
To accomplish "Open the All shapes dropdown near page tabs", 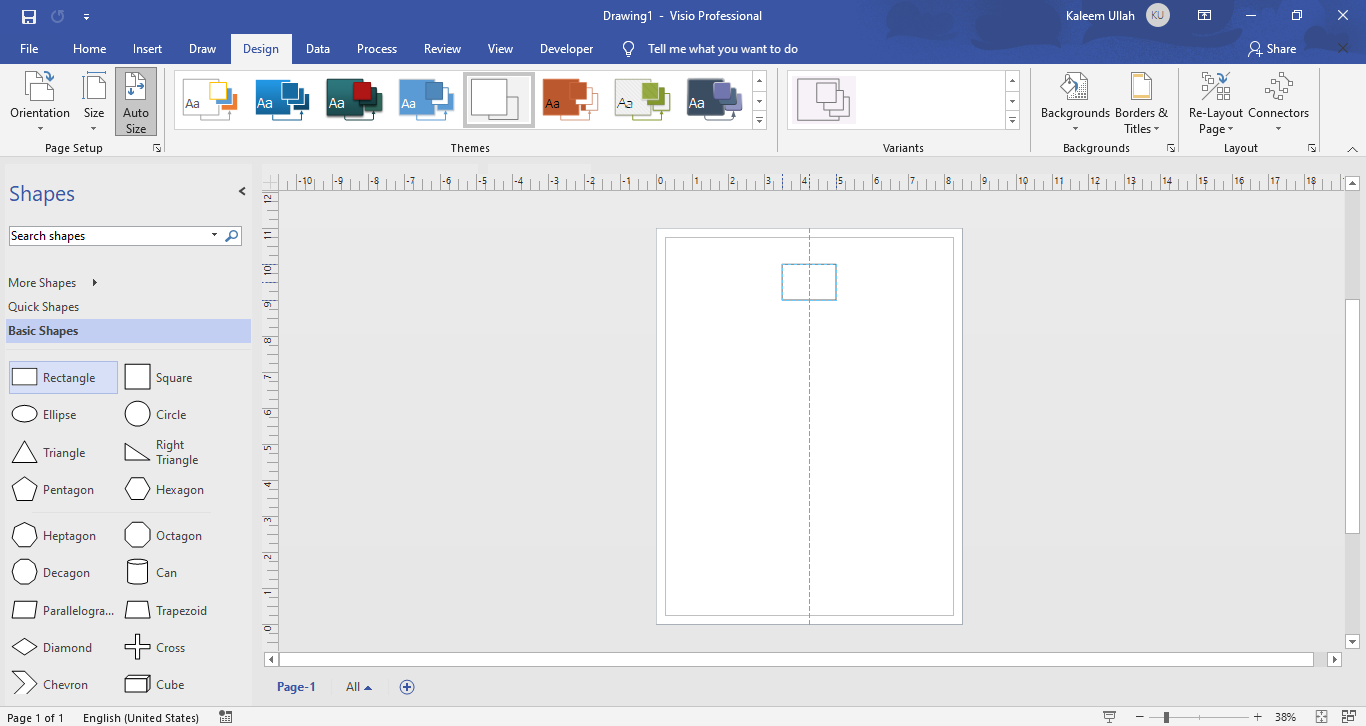I will pyautogui.click(x=357, y=687).
